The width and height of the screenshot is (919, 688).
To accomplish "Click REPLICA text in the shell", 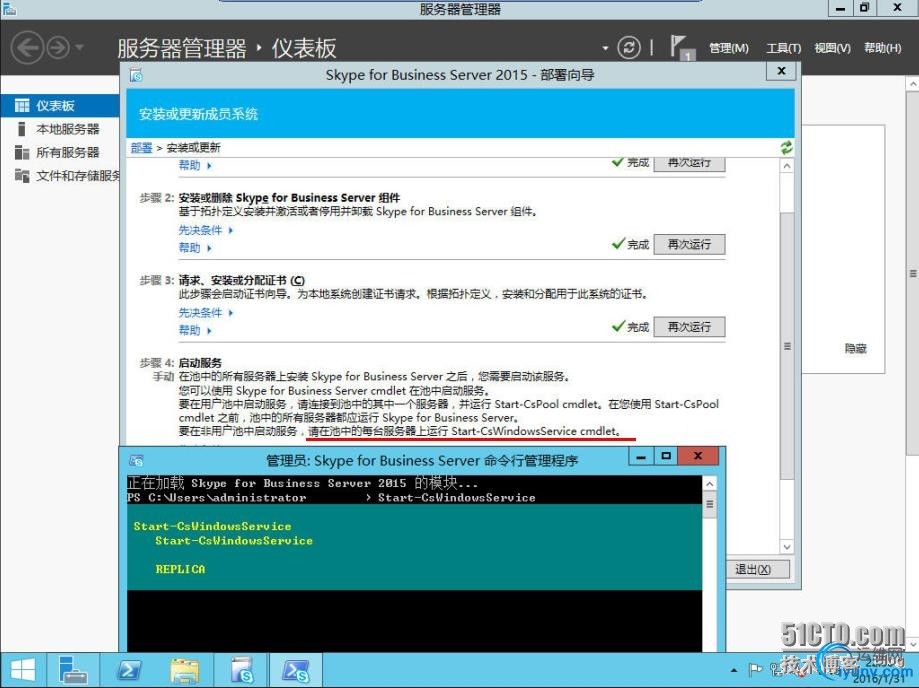I will 180,569.
